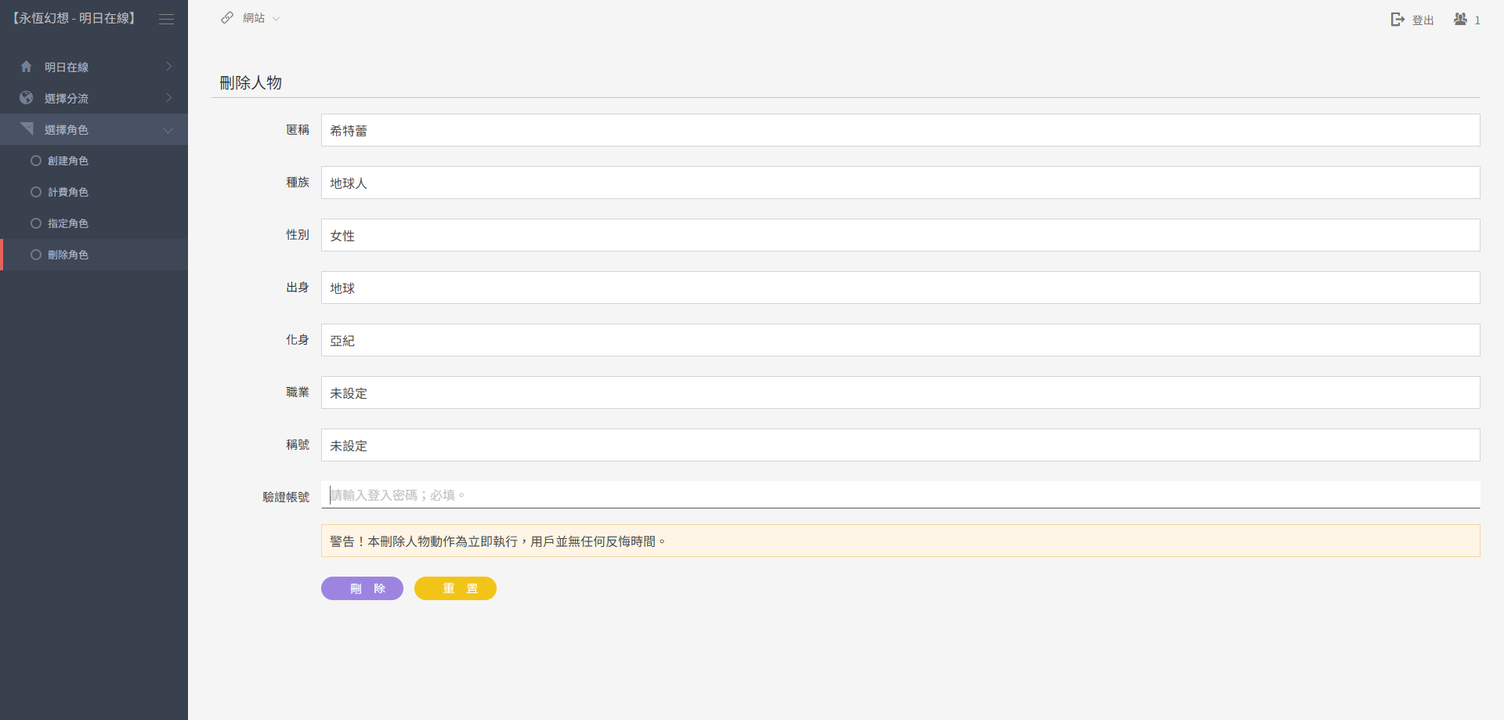Viewport: 1504px width, 720px height.
Task: Click the online users icon at top right
Action: pos(1460,19)
